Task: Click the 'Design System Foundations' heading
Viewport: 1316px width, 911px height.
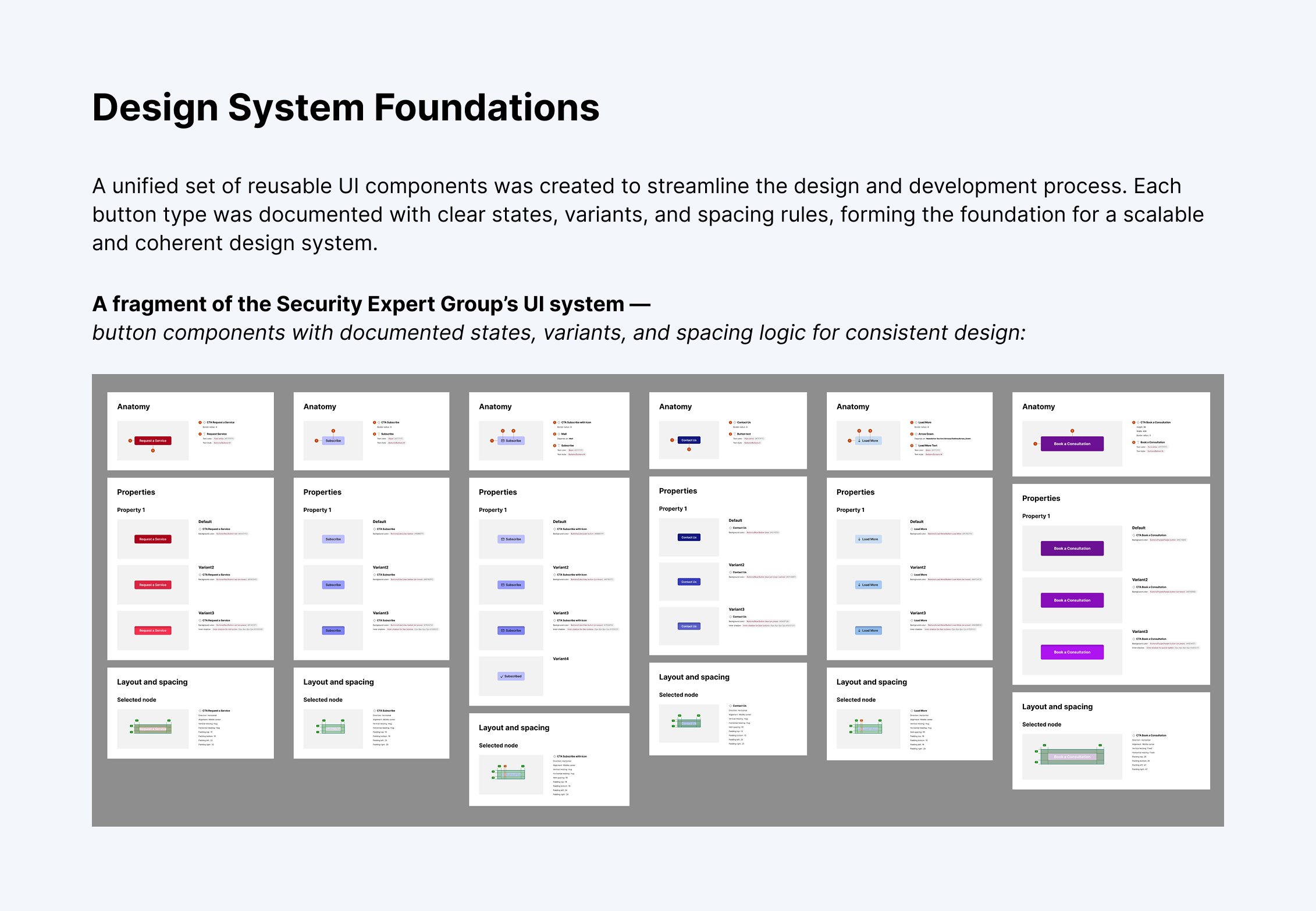Action: [346, 108]
